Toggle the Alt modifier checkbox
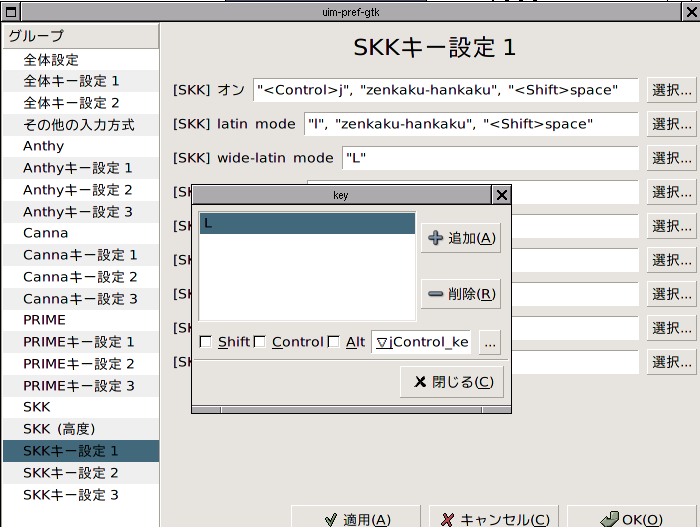 334,342
